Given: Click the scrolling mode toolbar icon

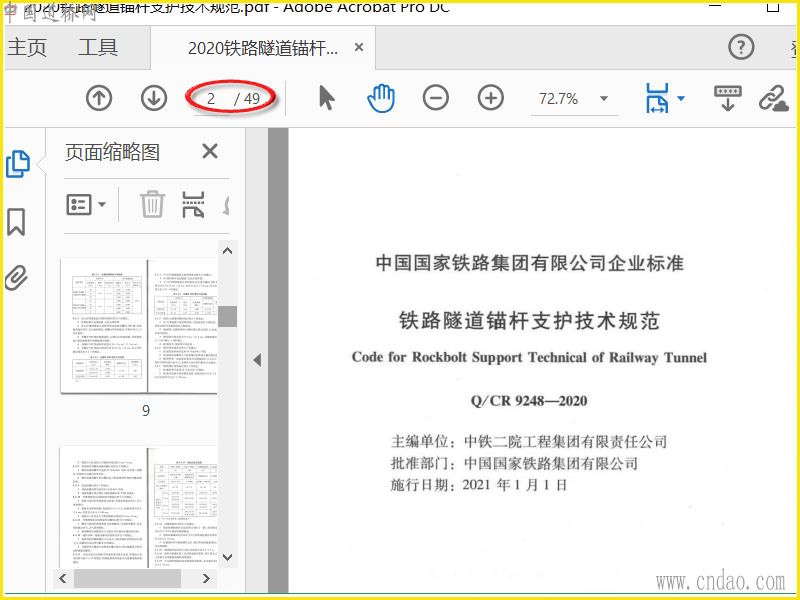Looking at the screenshot, I should point(728,98).
